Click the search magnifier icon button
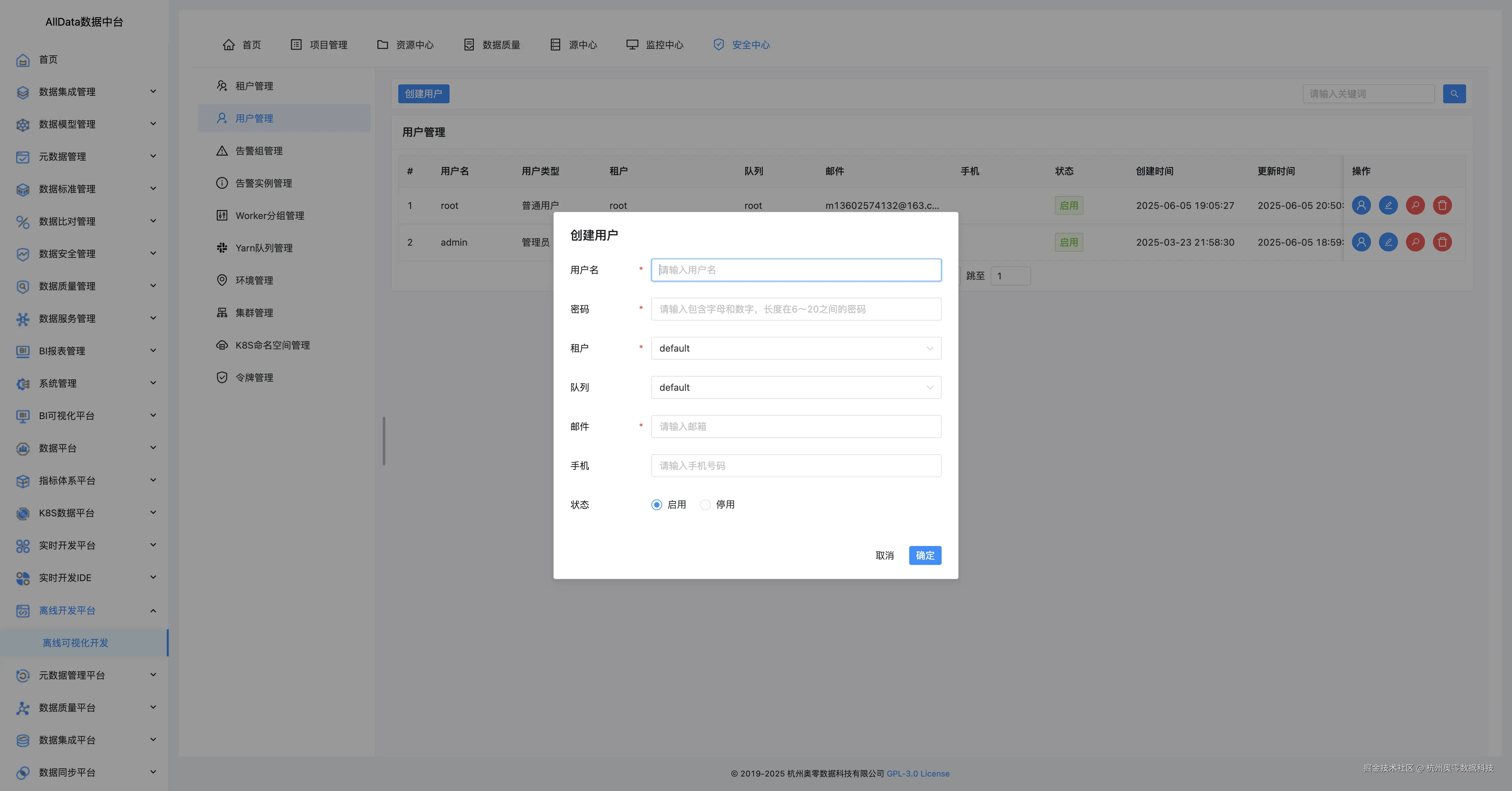This screenshot has width=1512, height=791. point(1454,94)
